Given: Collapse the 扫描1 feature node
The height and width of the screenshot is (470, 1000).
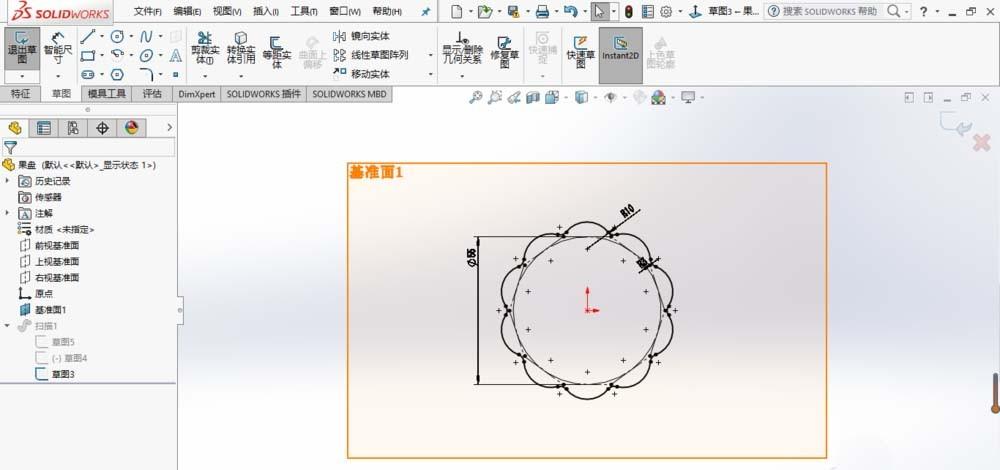Looking at the screenshot, I should tap(8, 325).
